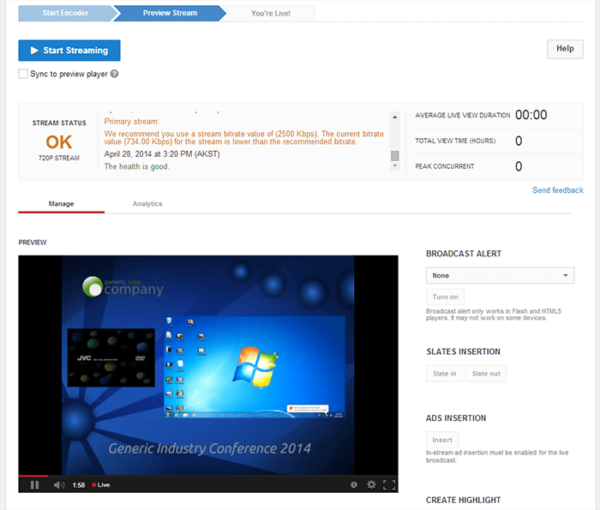This screenshot has width=600, height=510.
Task: Switch to the Manage tab
Action: pos(61,204)
